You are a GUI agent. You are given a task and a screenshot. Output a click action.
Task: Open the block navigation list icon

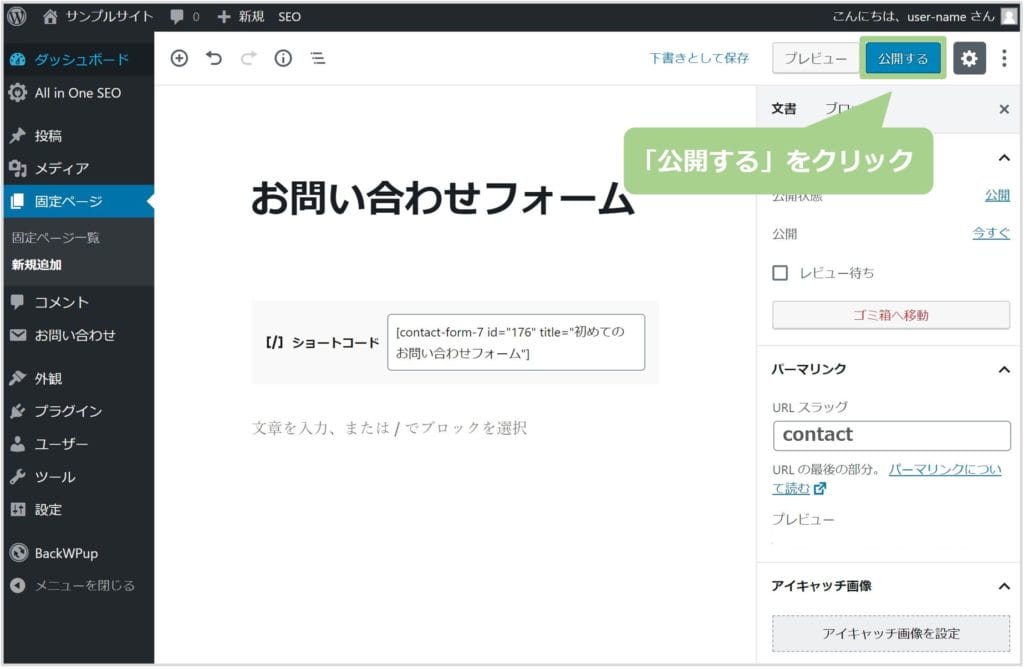(317, 58)
